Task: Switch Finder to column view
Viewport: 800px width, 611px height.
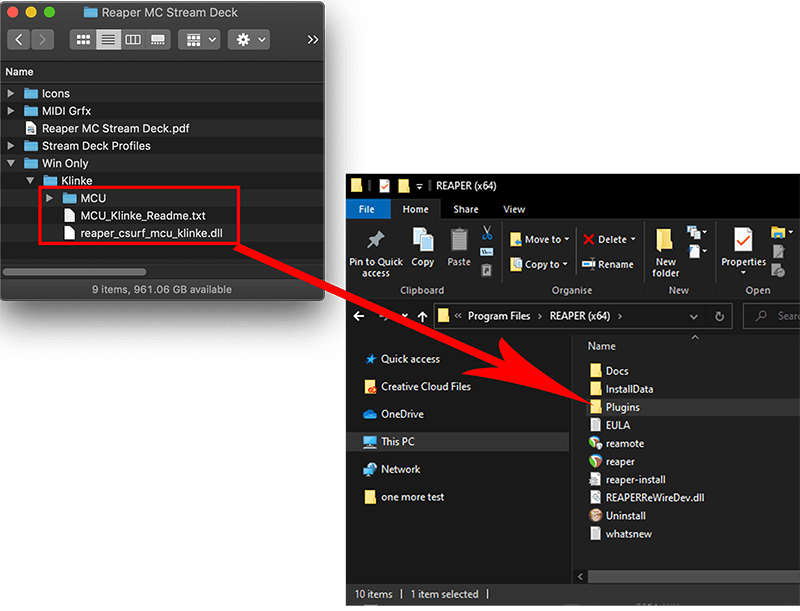Action: 133,39
